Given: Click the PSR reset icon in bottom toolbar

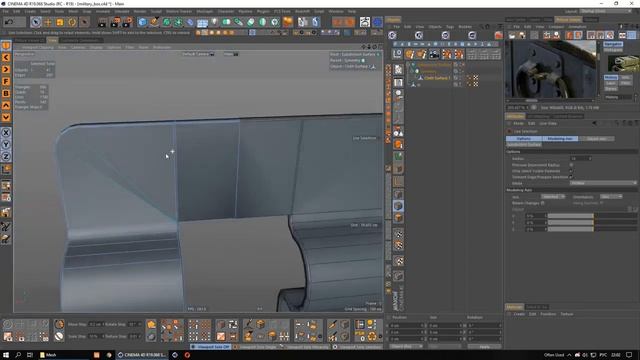Looking at the screenshot, I should [360, 336].
